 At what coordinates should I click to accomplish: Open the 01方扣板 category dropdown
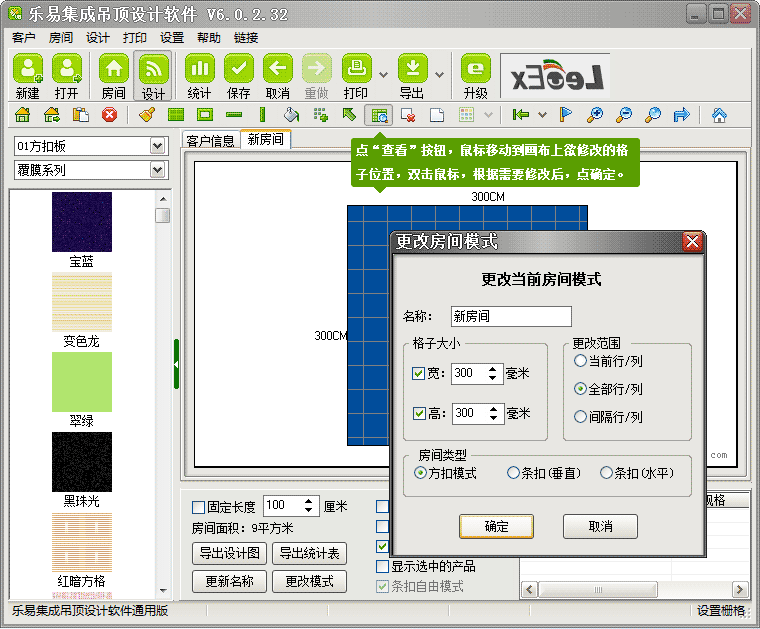(157, 146)
